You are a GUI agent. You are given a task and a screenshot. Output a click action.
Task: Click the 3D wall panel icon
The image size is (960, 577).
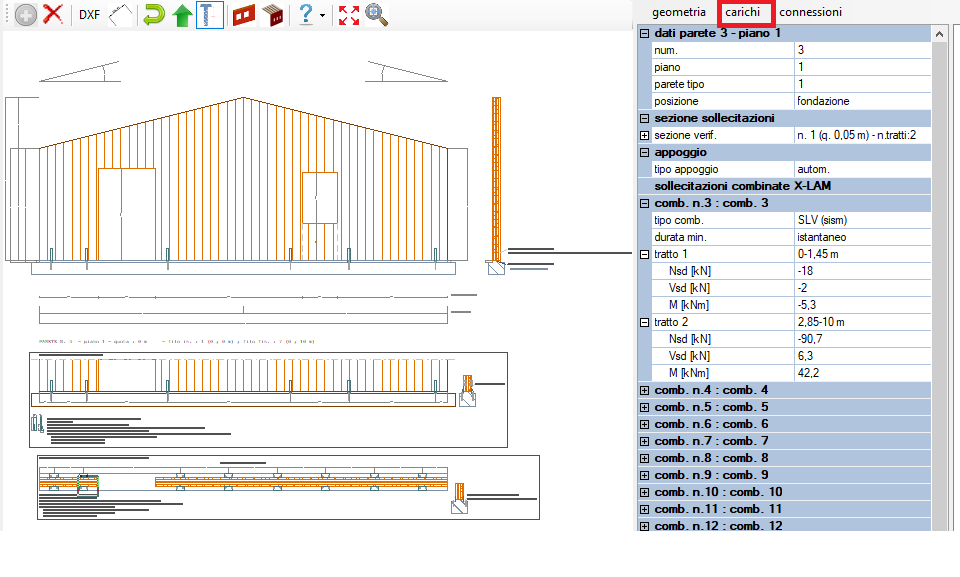pyautogui.click(x=272, y=15)
